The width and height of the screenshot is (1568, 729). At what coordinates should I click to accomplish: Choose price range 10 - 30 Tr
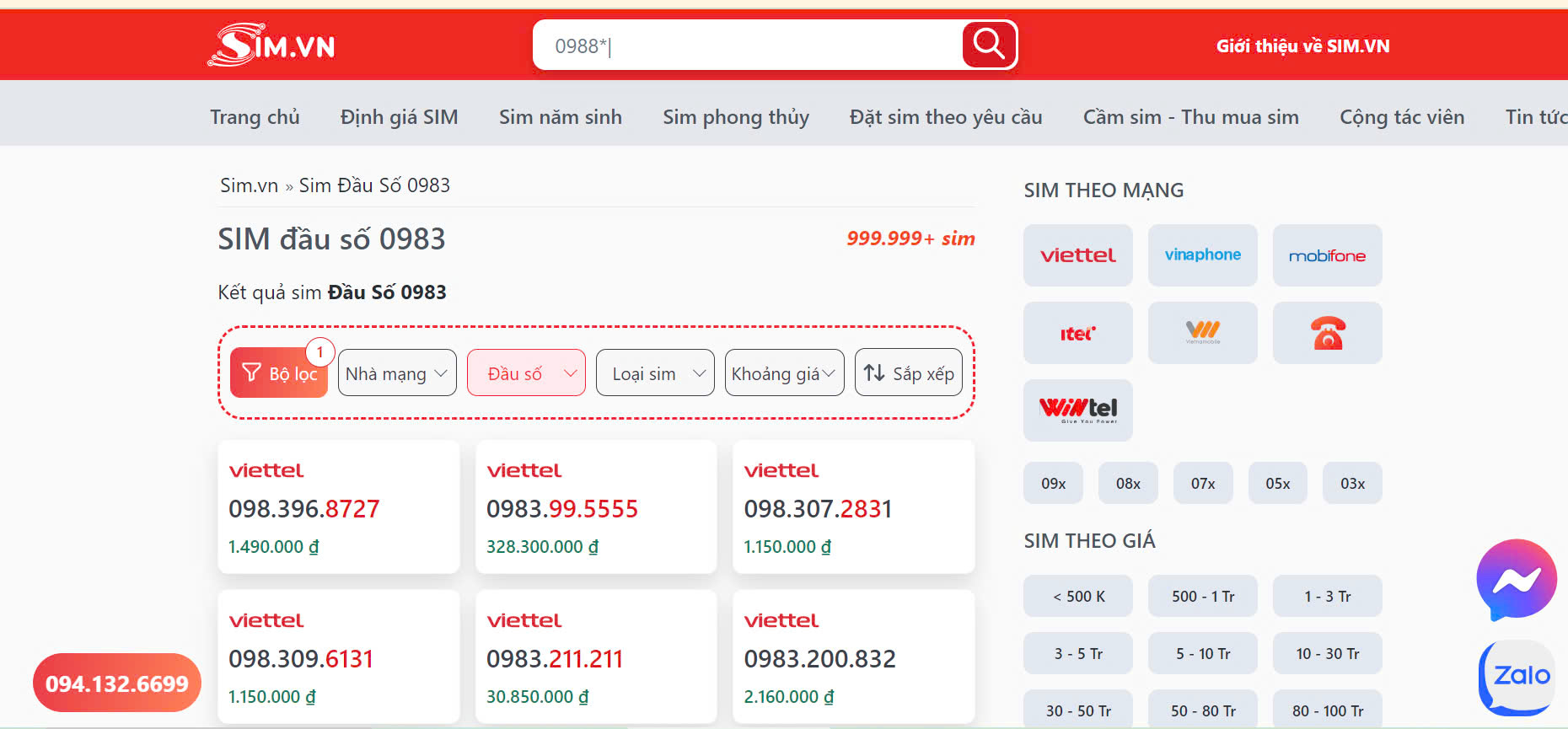pos(1328,653)
